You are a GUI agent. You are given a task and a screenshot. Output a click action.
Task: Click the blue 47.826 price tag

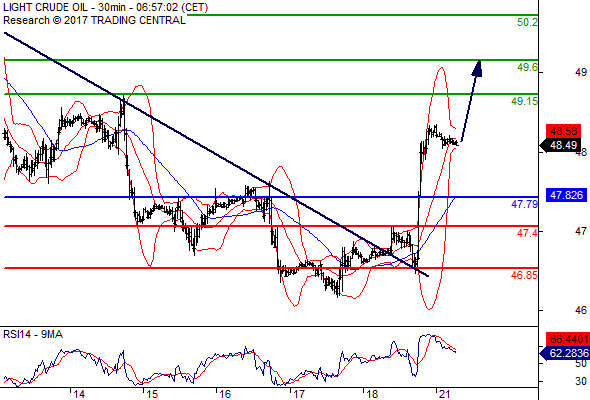[x=566, y=195]
